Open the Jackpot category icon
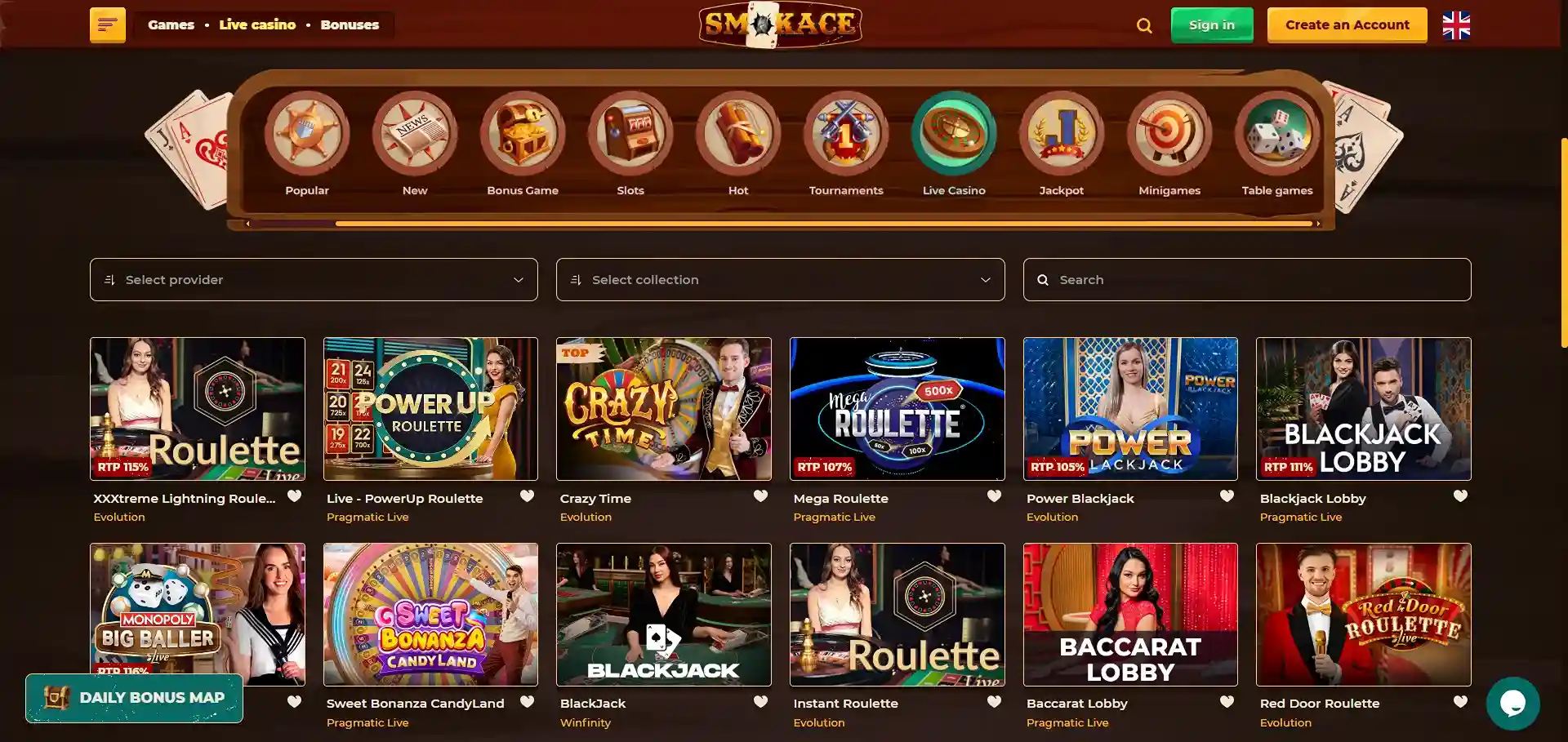 1061,134
